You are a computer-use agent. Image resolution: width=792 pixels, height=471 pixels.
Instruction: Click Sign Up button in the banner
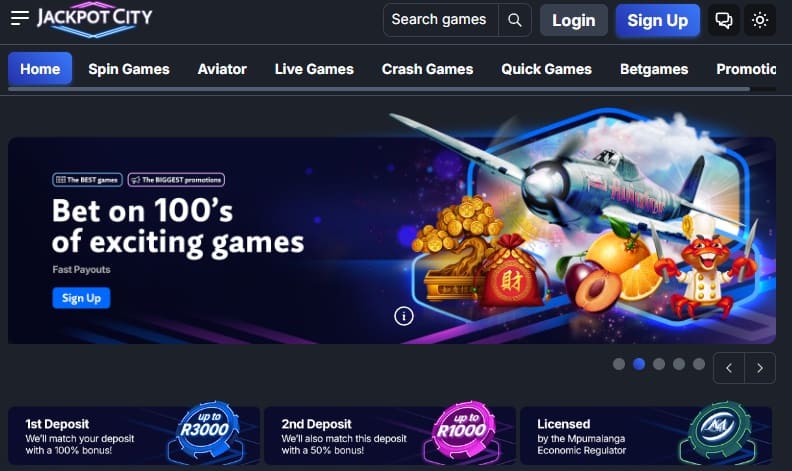[81, 298]
